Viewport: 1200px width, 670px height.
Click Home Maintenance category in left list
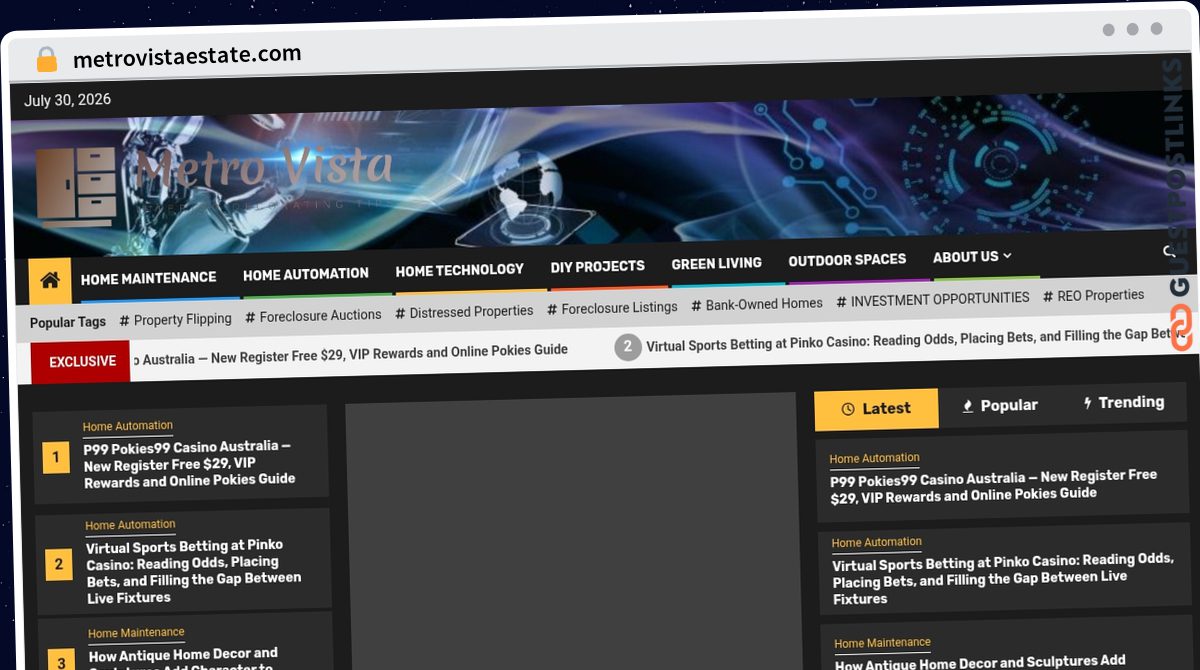[x=136, y=633]
